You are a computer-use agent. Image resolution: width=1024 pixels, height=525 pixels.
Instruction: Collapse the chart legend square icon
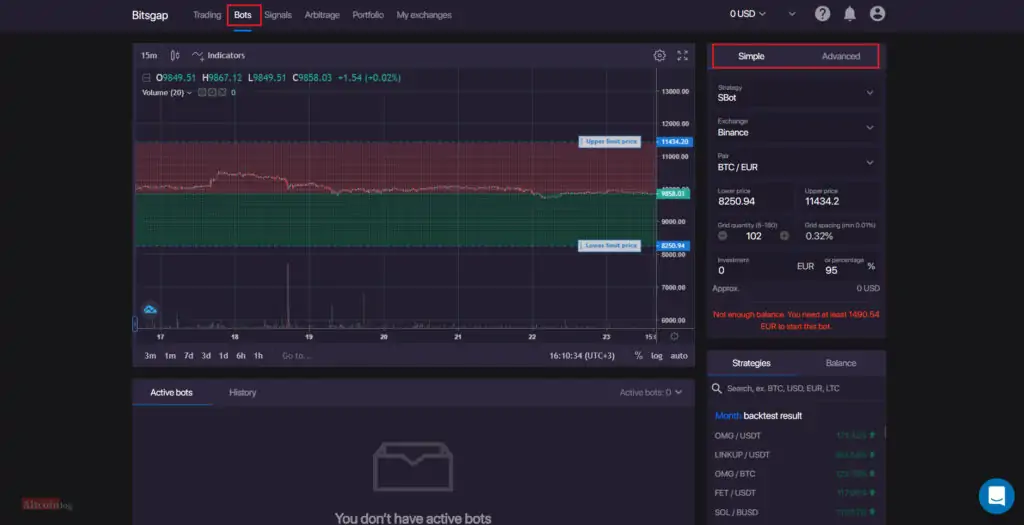(x=146, y=78)
